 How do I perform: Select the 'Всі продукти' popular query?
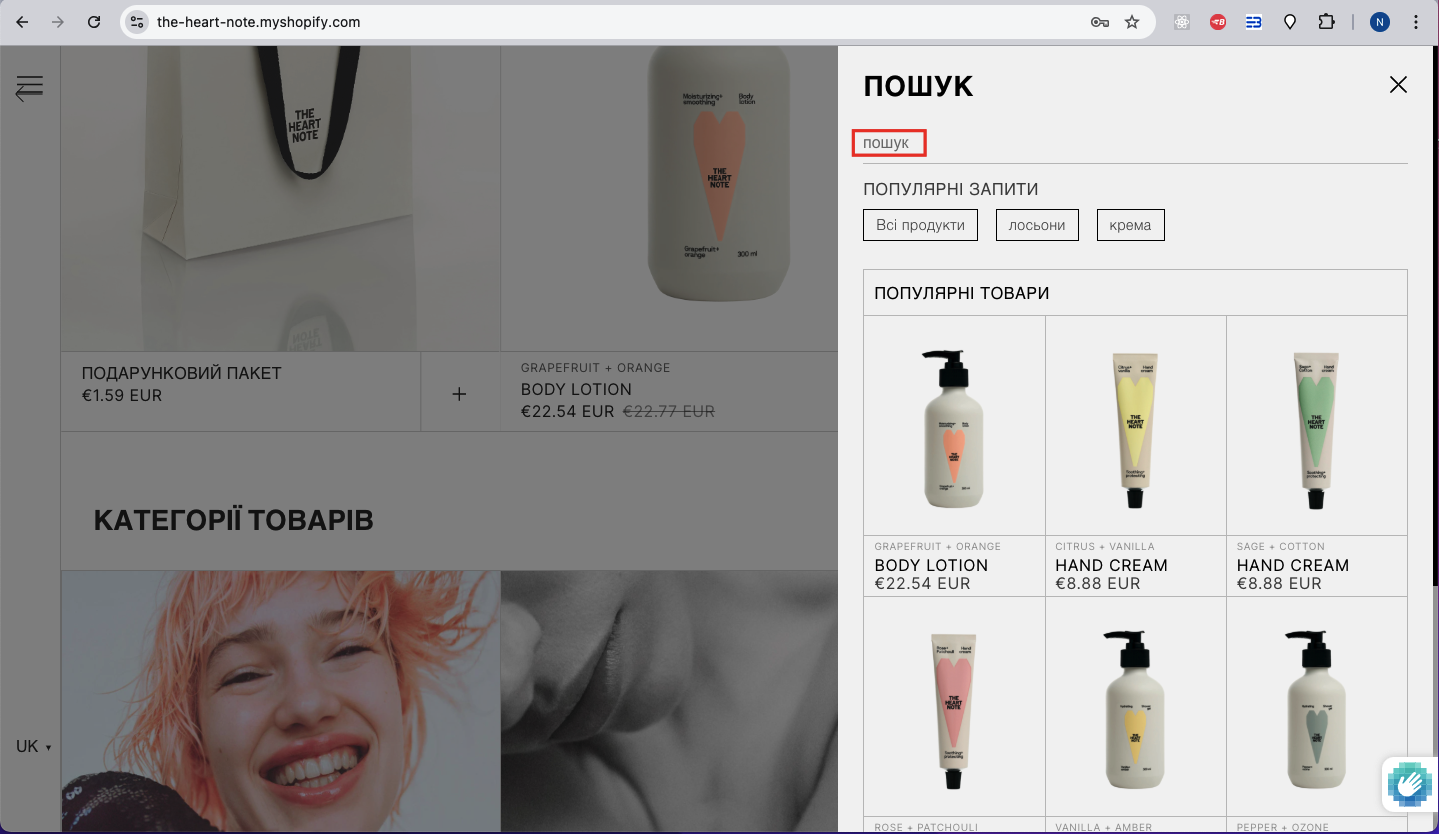click(920, 225)
